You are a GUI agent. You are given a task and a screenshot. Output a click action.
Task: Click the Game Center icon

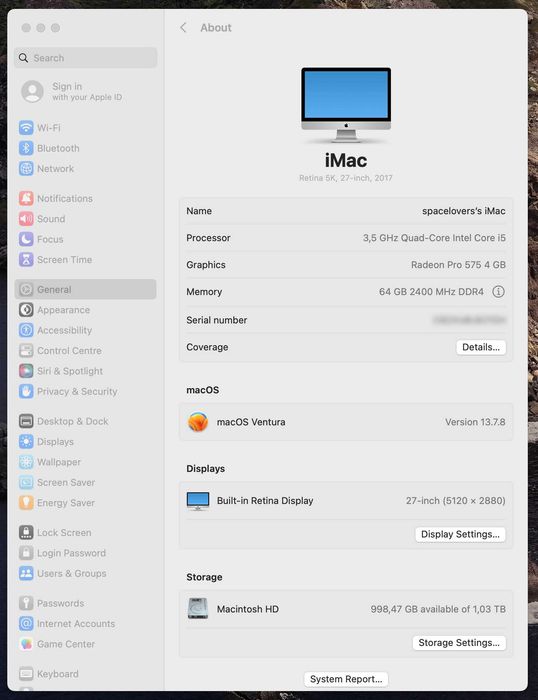(x=26, y=644)
